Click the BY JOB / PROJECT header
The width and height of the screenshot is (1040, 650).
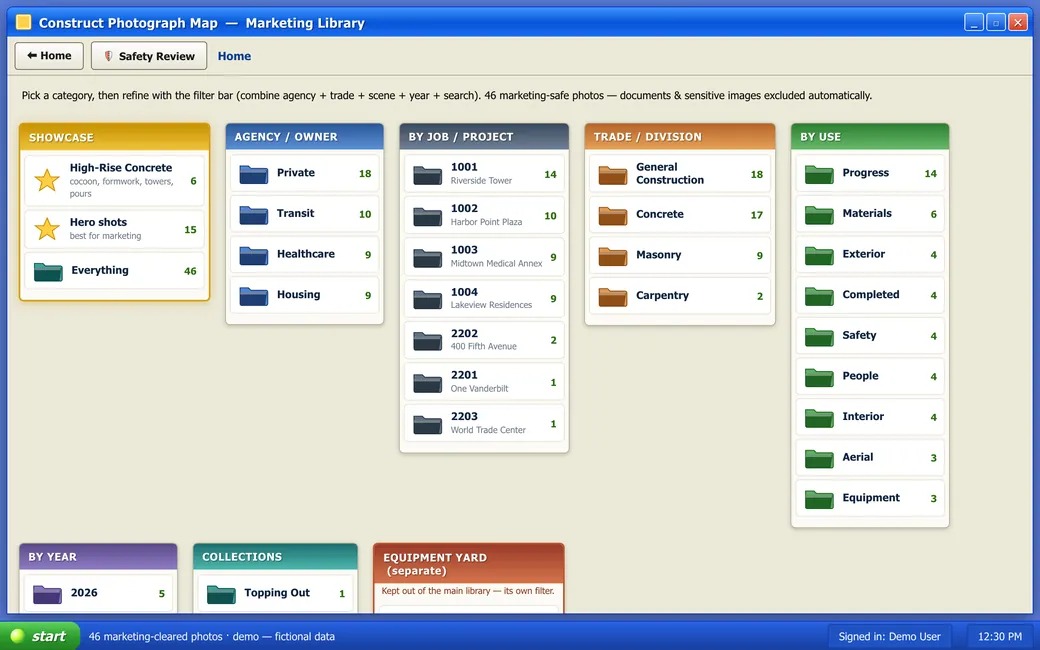pos(484,137)
